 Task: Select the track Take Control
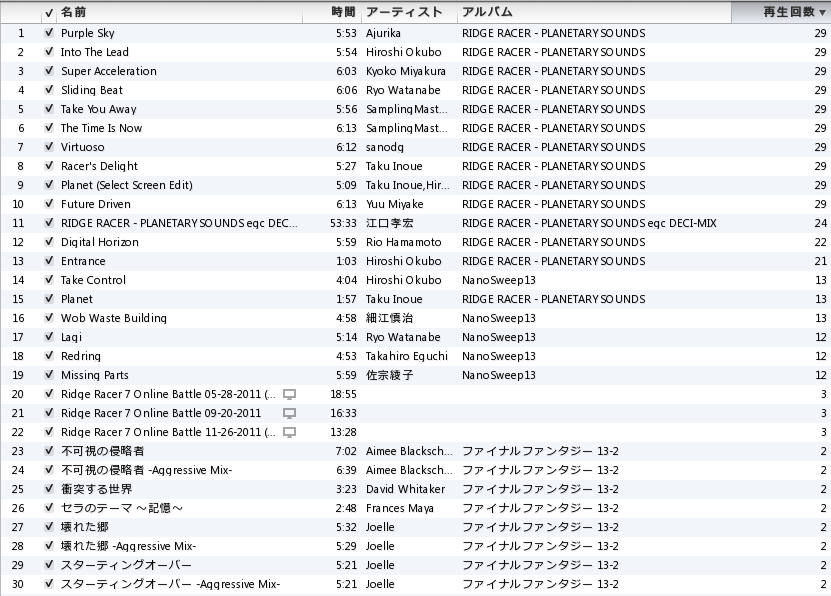93,280
